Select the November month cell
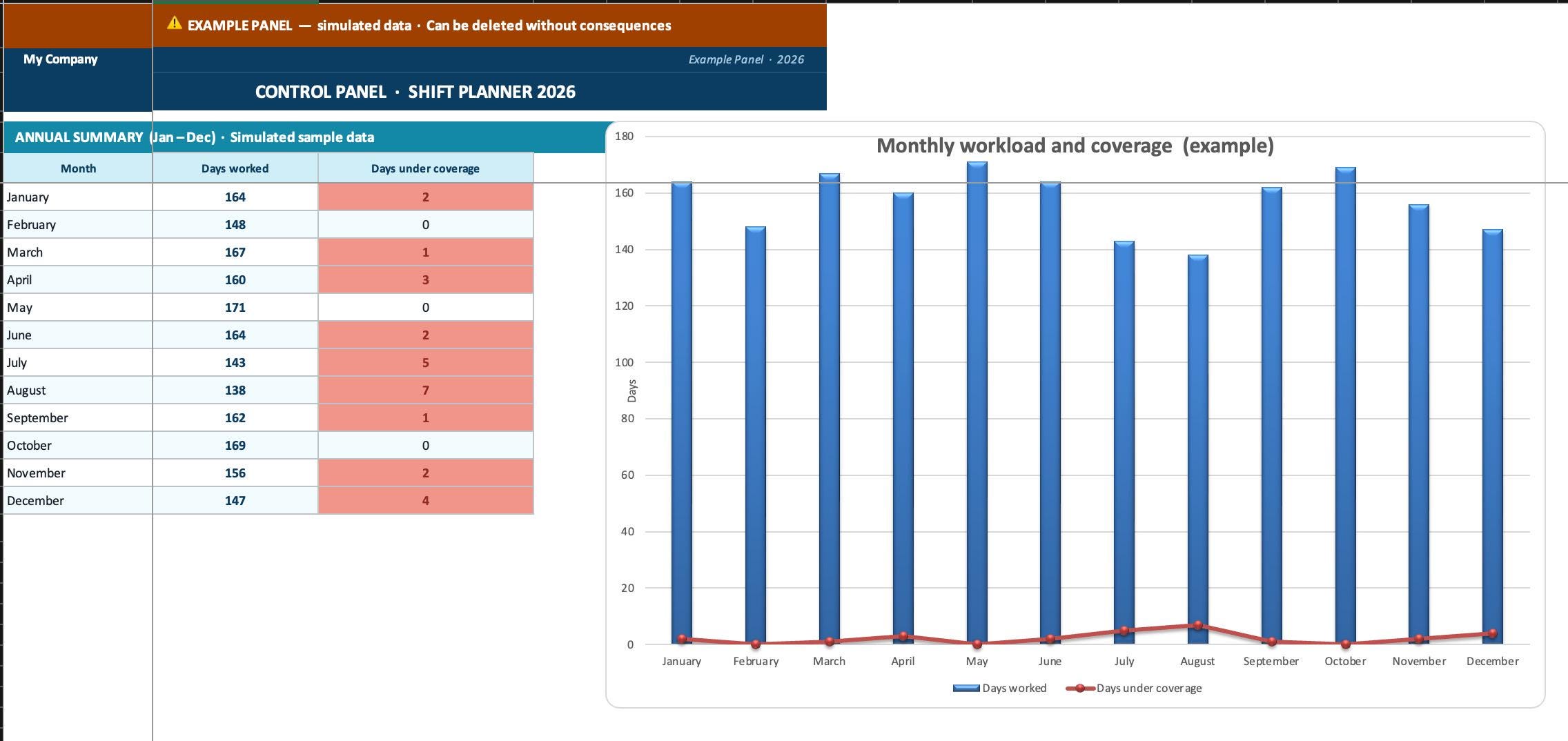 pos(78,473)
